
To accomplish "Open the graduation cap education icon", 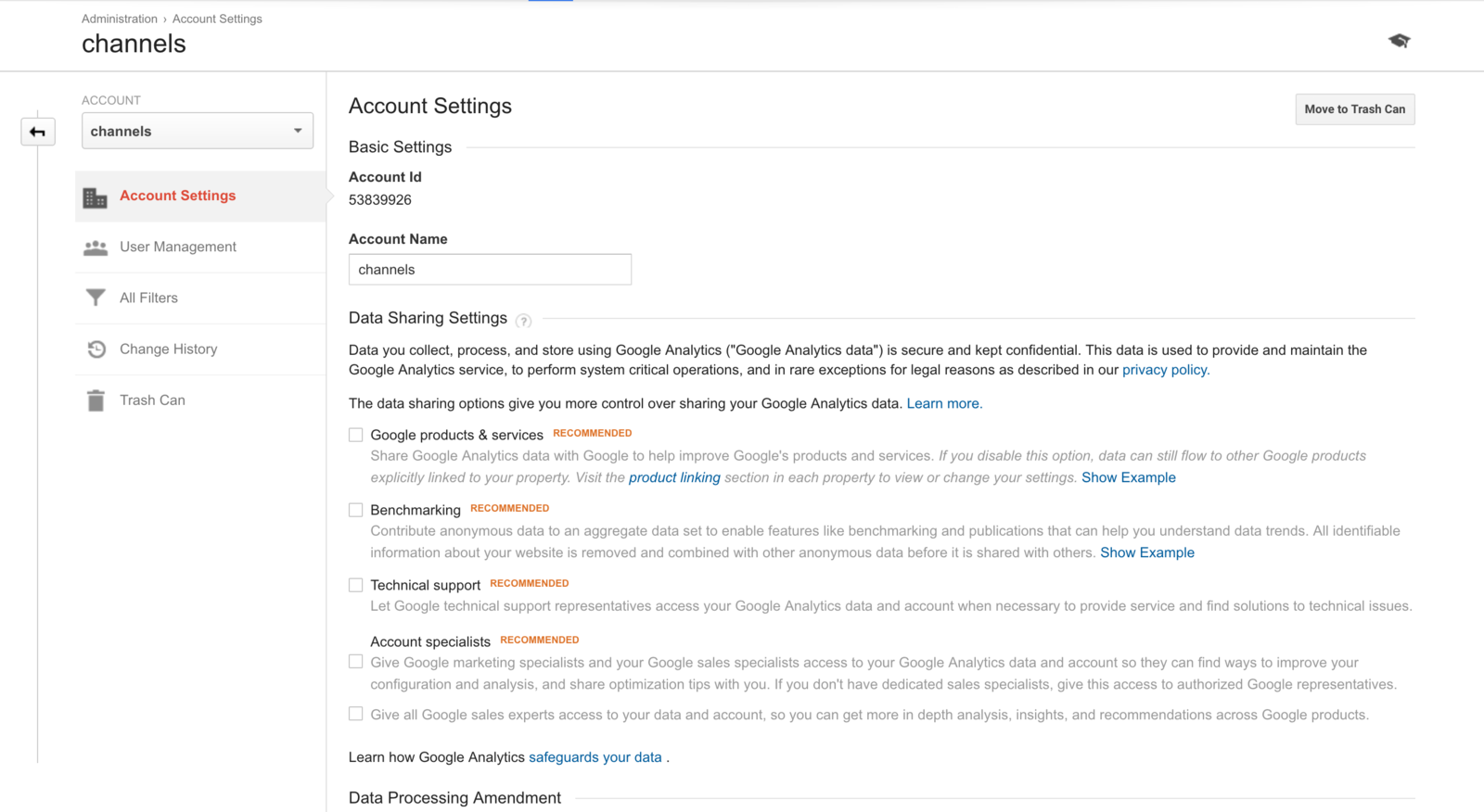I will coord(1399,41).
